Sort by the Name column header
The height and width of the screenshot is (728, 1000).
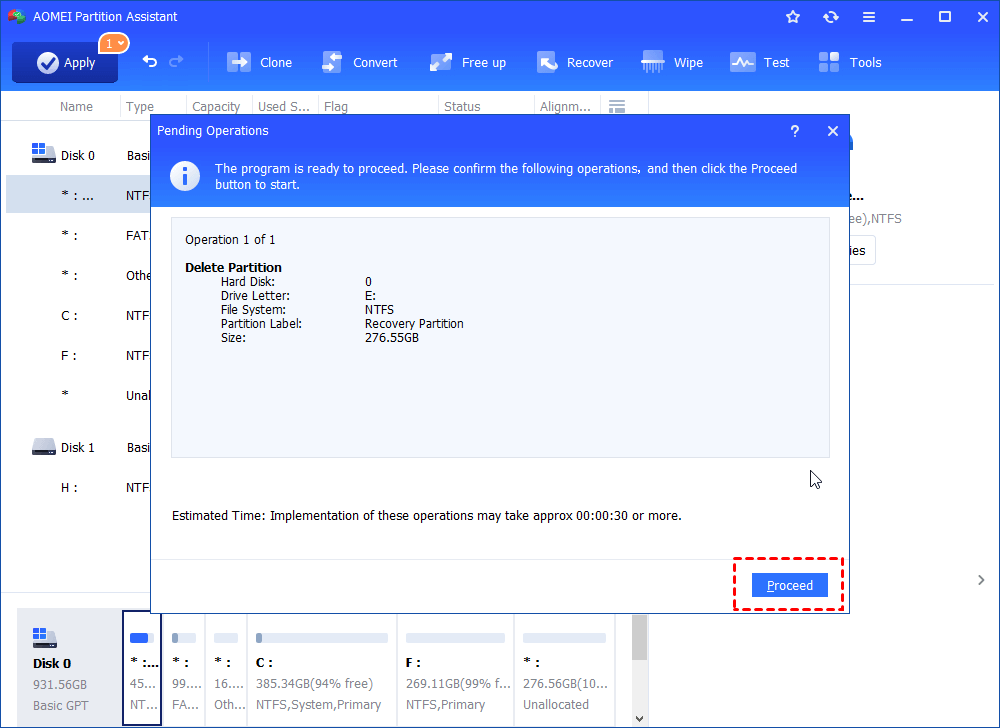[x=76, y=106]
